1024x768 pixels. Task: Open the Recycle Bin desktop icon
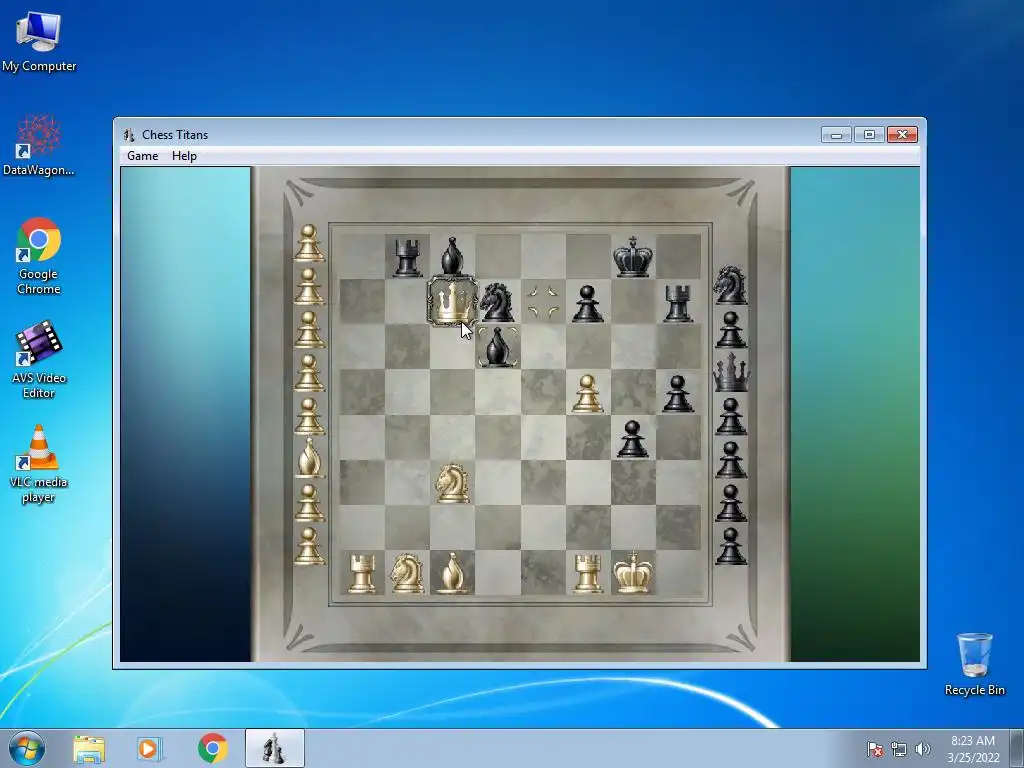[974, 664]
